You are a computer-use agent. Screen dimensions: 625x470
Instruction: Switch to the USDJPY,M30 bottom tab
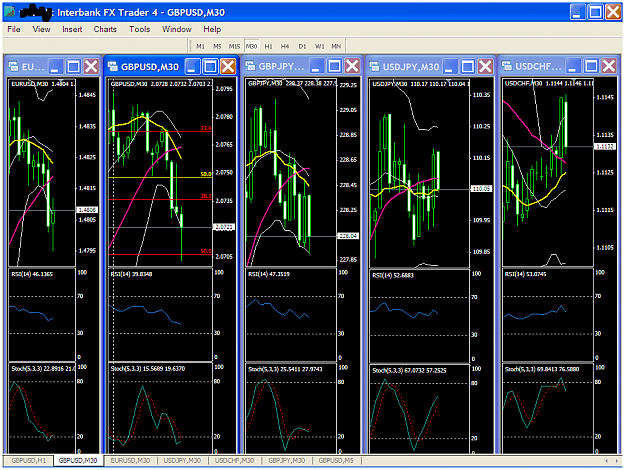click(182, 460)
